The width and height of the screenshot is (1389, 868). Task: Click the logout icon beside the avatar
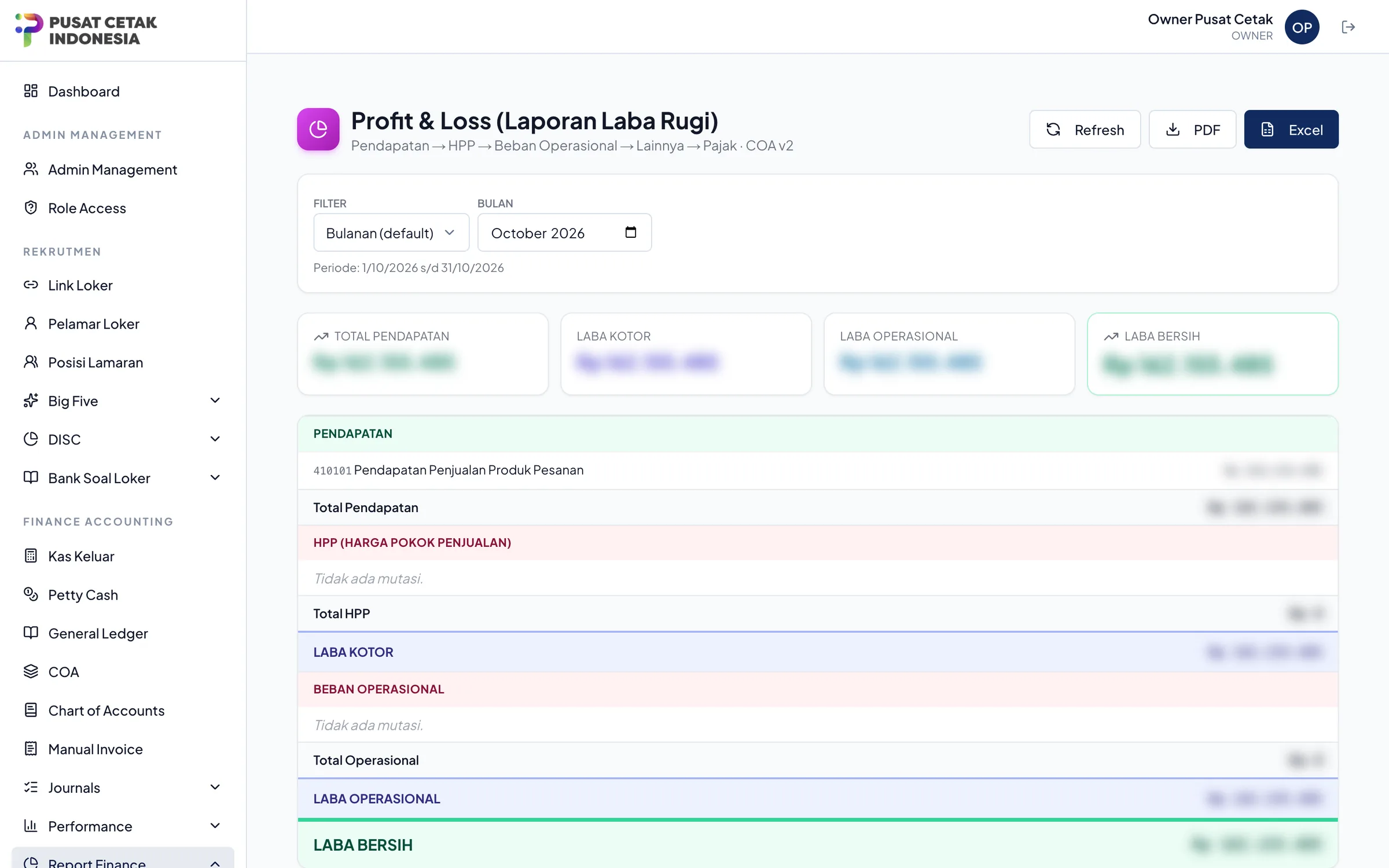tap(1348, 27)
